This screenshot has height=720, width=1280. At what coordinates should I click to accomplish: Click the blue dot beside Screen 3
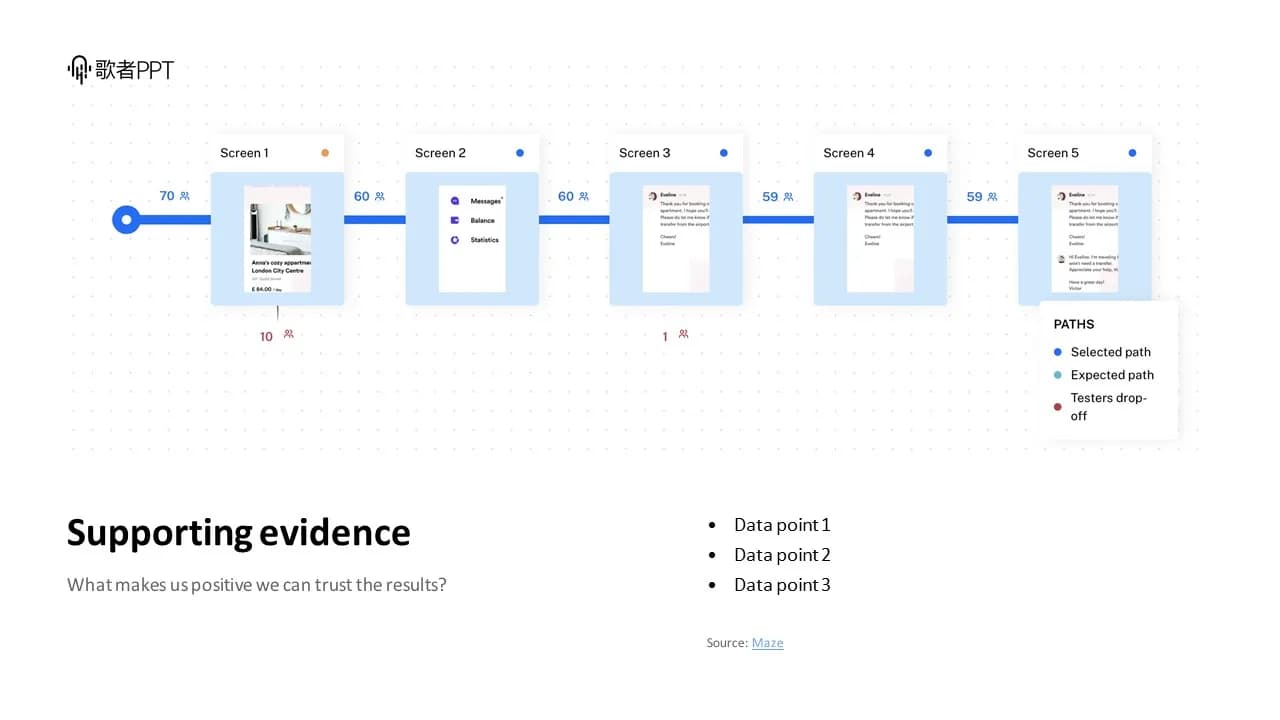tap(724, 153)
